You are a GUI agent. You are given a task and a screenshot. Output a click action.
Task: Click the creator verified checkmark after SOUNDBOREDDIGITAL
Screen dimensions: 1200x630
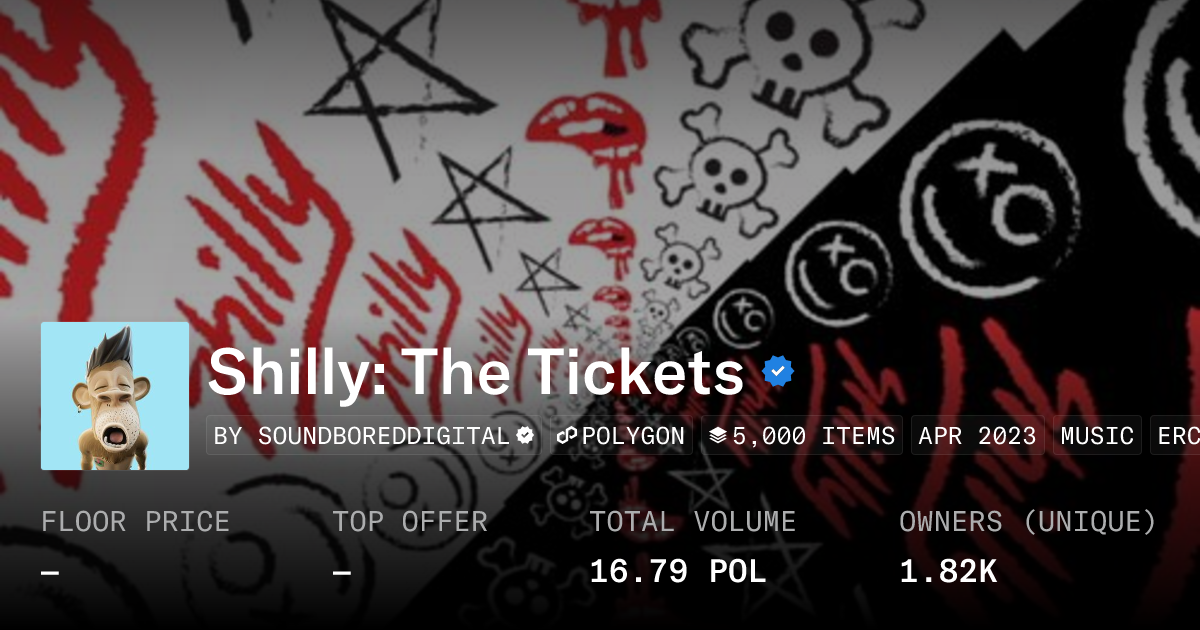524,436
